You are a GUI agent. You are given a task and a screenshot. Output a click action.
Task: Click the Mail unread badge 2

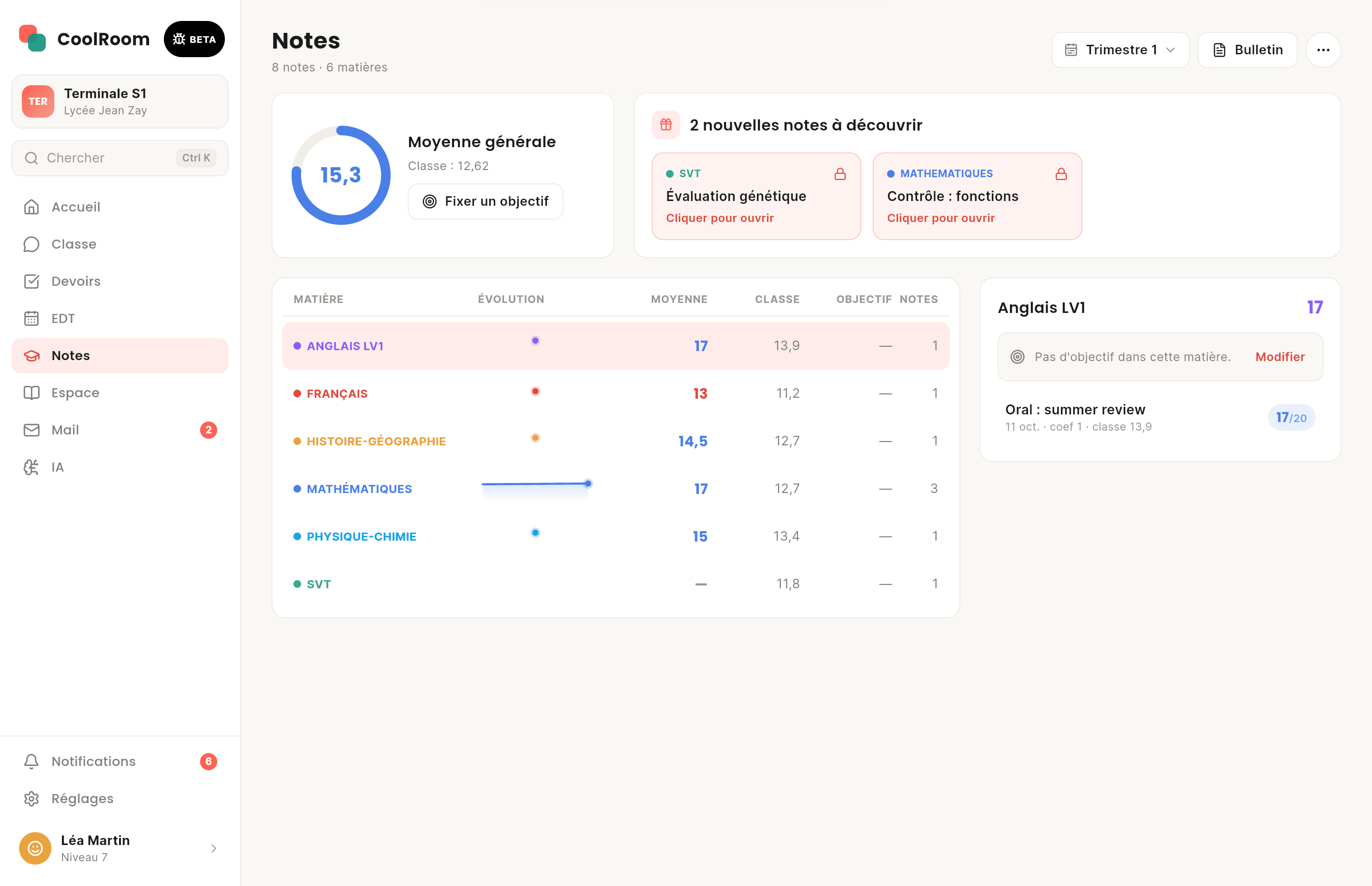(x=208, y=430)
